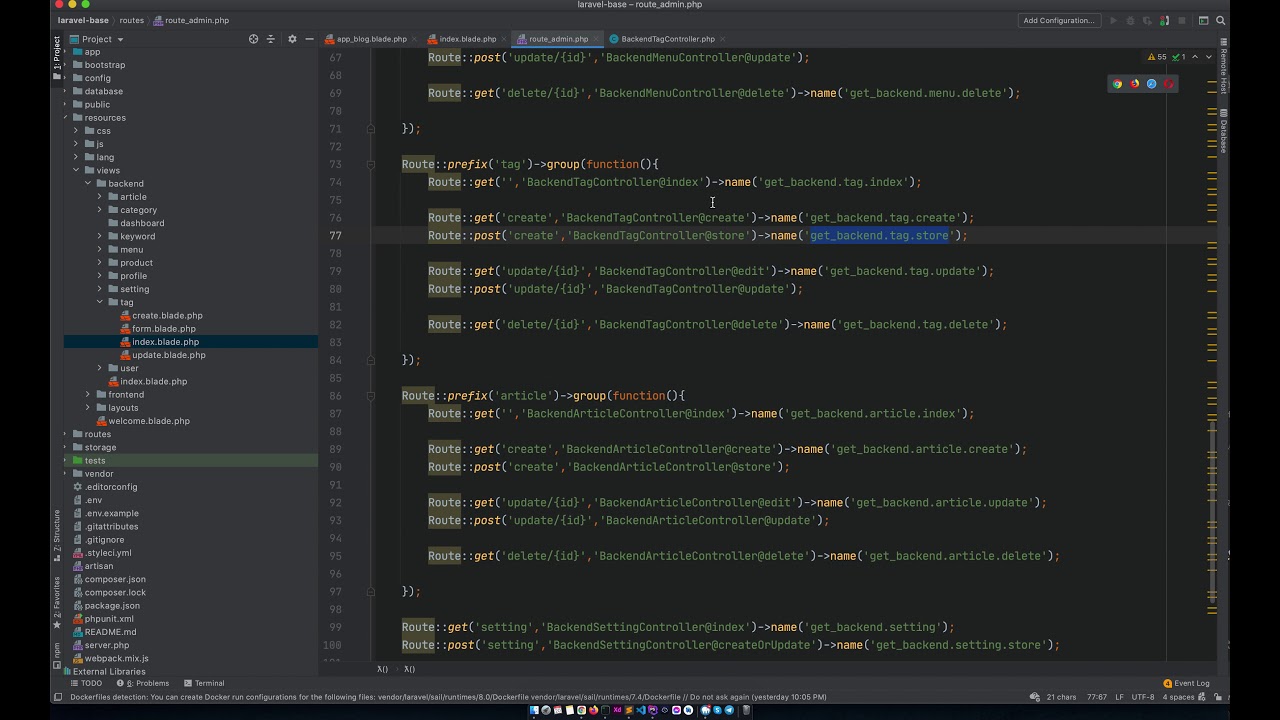This screenshot has height=720, width=1280.
Task: Collapse the views folder
Action: tap(77, 171)
